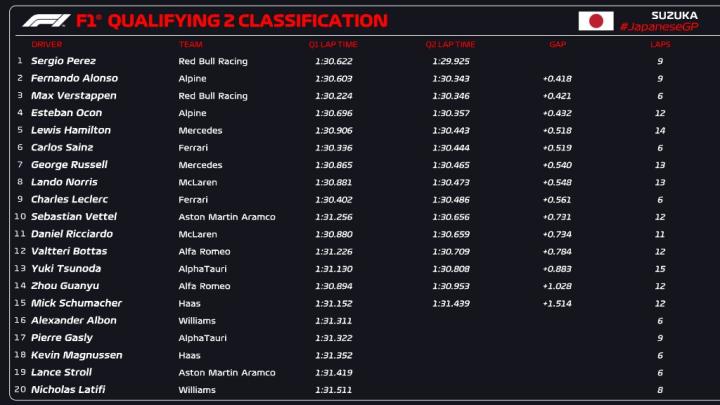Select driver Sergio Perez in first place
This screenshot has height=405, width=720.
point(62,61)
